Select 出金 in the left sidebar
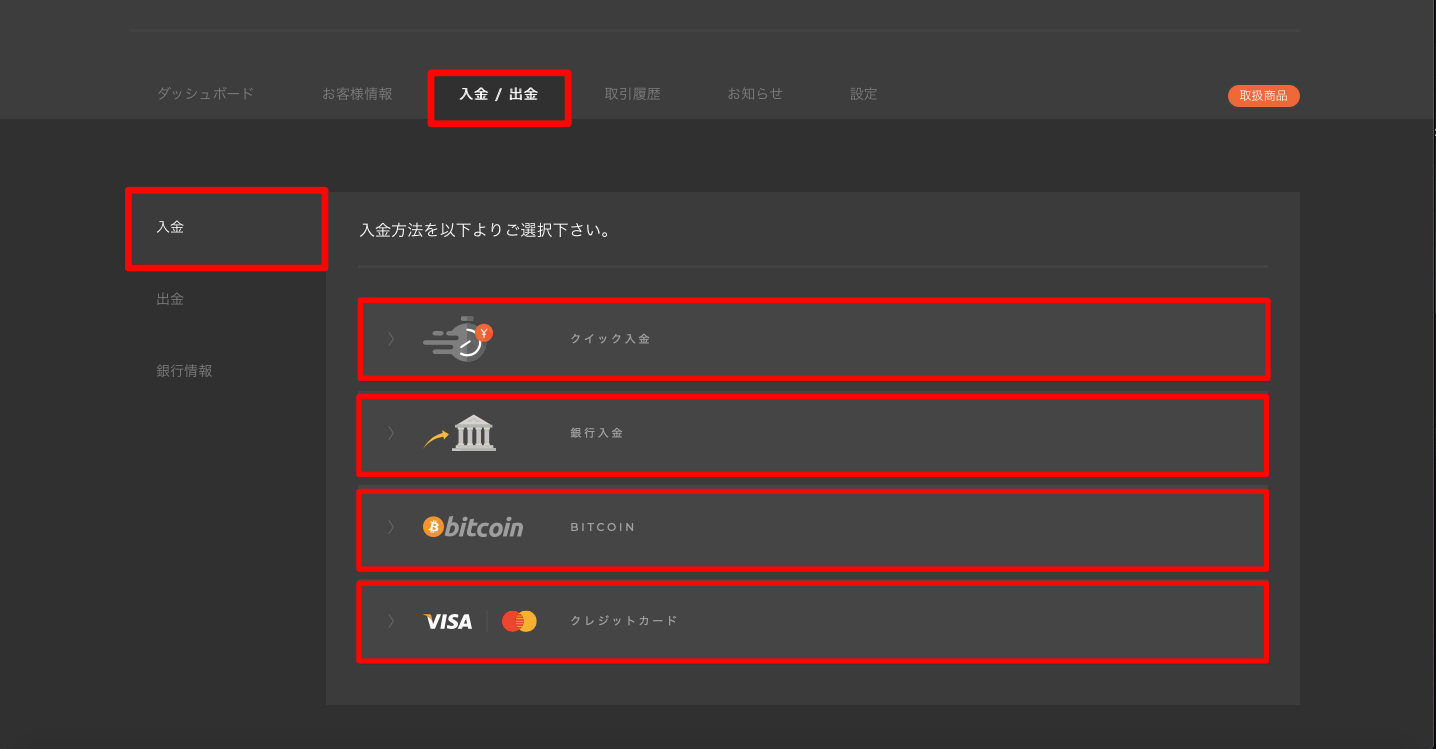This screenshot has width=1436, height=749. click(x=170, y=299)
